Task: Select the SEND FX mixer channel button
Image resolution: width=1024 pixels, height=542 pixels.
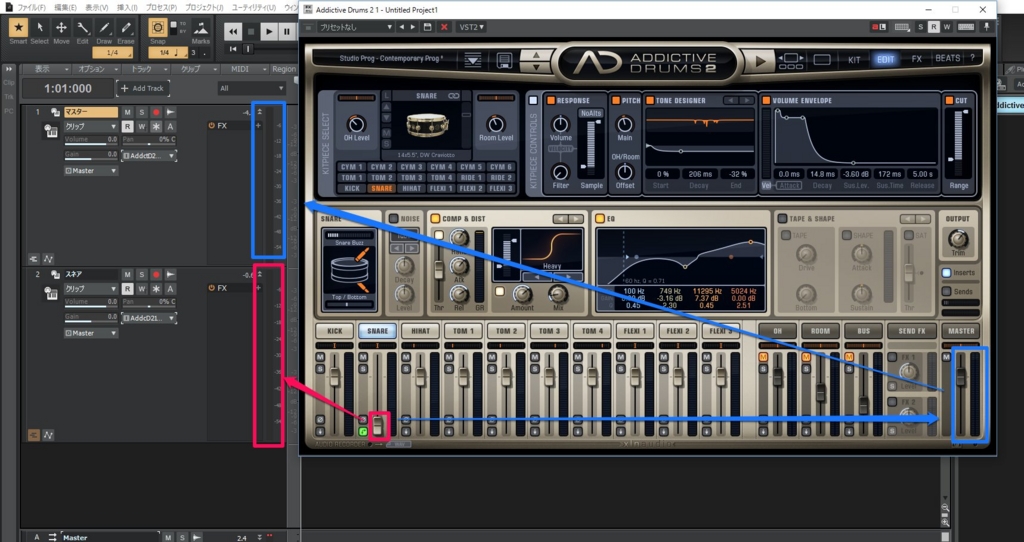Action: (x=912, y=331)
